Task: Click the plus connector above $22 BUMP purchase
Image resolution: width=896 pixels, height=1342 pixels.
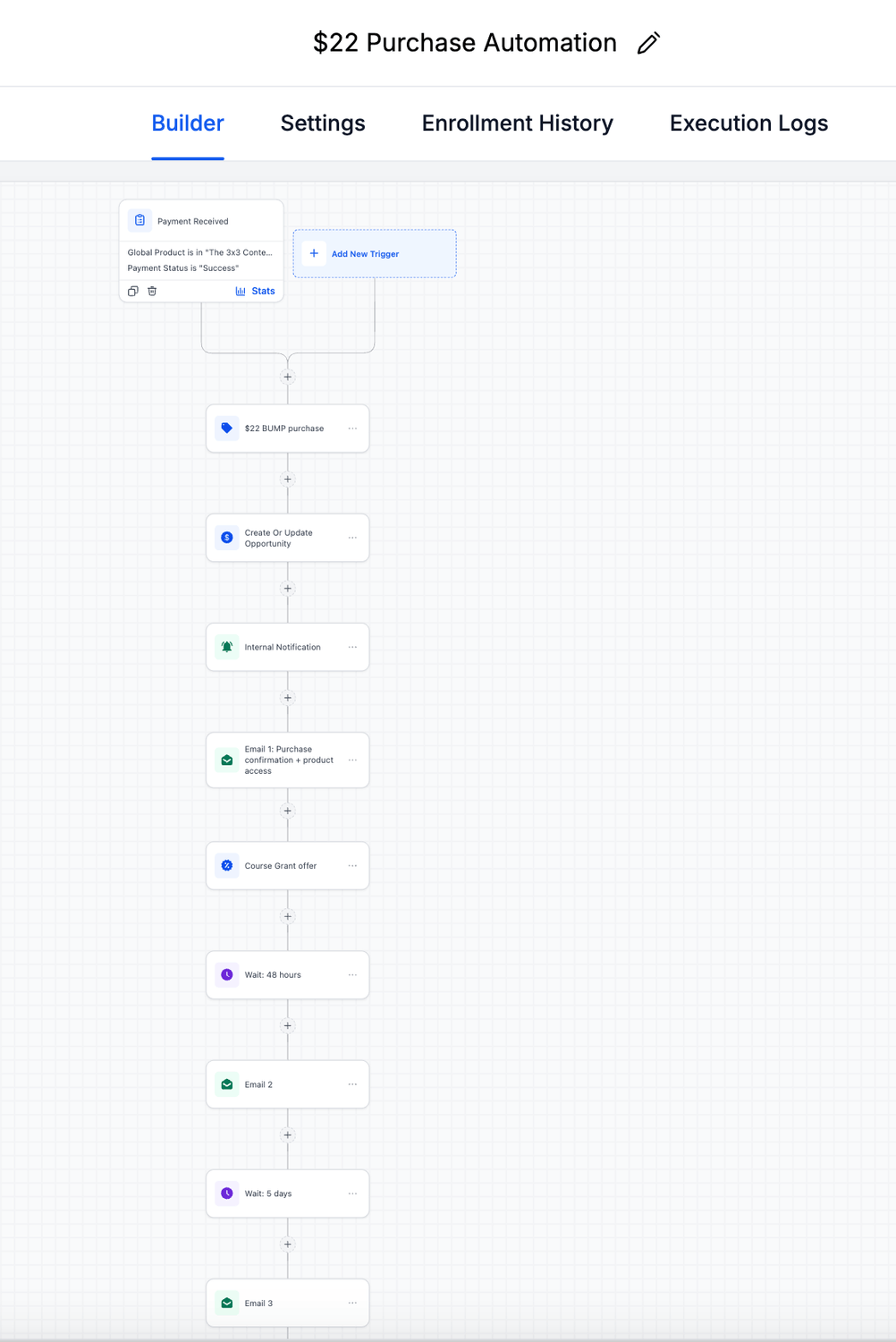Action: tap(288, 377)
